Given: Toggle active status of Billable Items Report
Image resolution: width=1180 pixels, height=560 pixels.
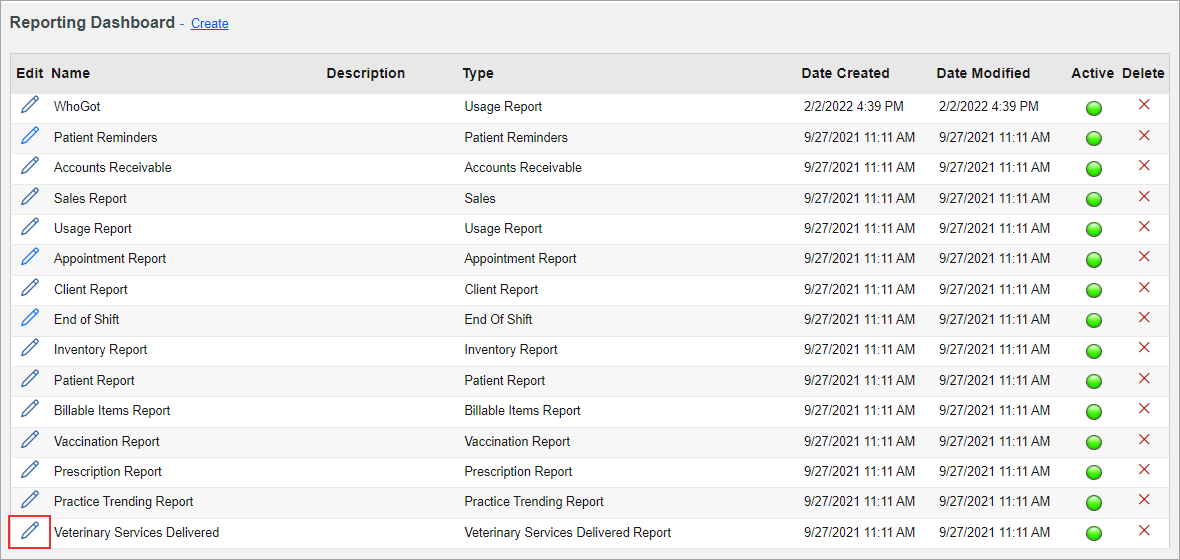Looking at the screenshot, I should [1094, 412].
